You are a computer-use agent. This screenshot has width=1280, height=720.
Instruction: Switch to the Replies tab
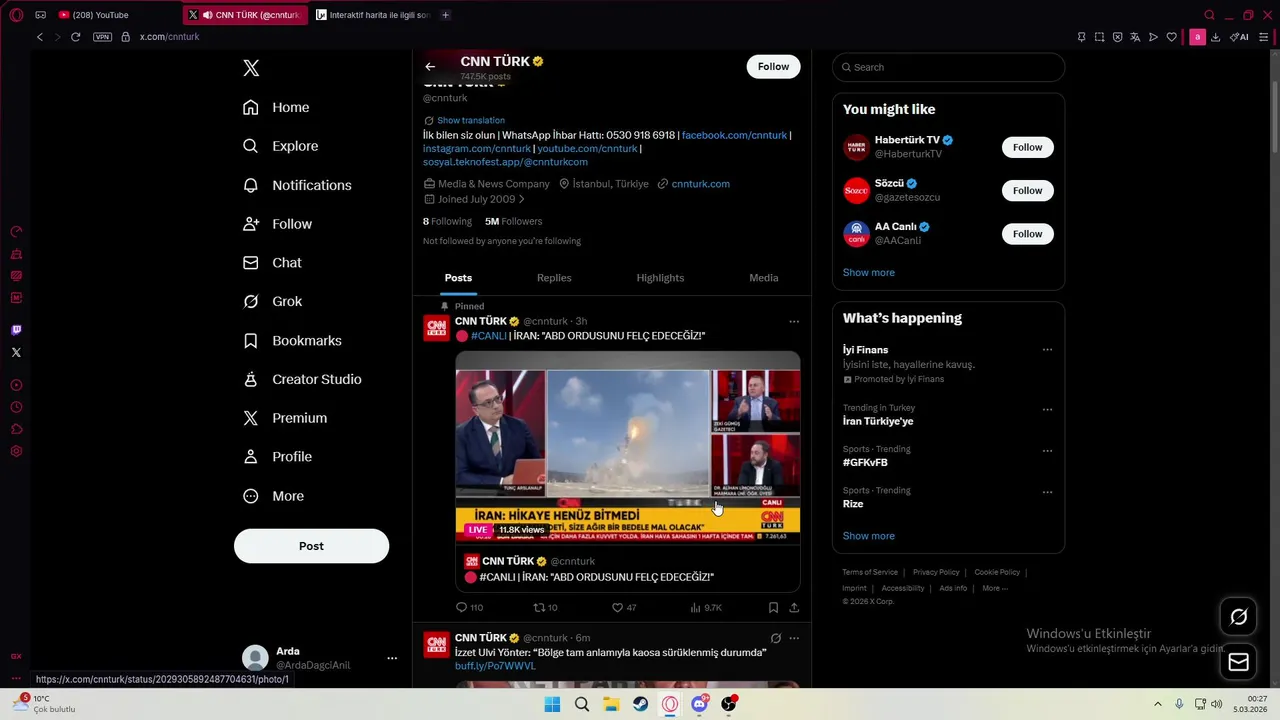554,278
